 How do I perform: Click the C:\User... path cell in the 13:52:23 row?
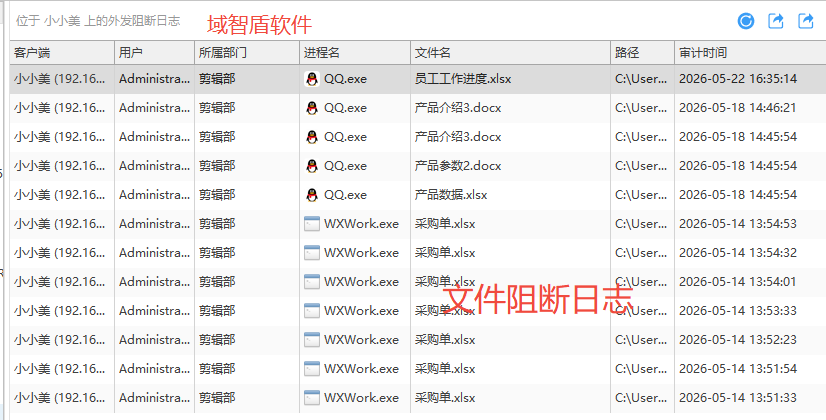641,340
